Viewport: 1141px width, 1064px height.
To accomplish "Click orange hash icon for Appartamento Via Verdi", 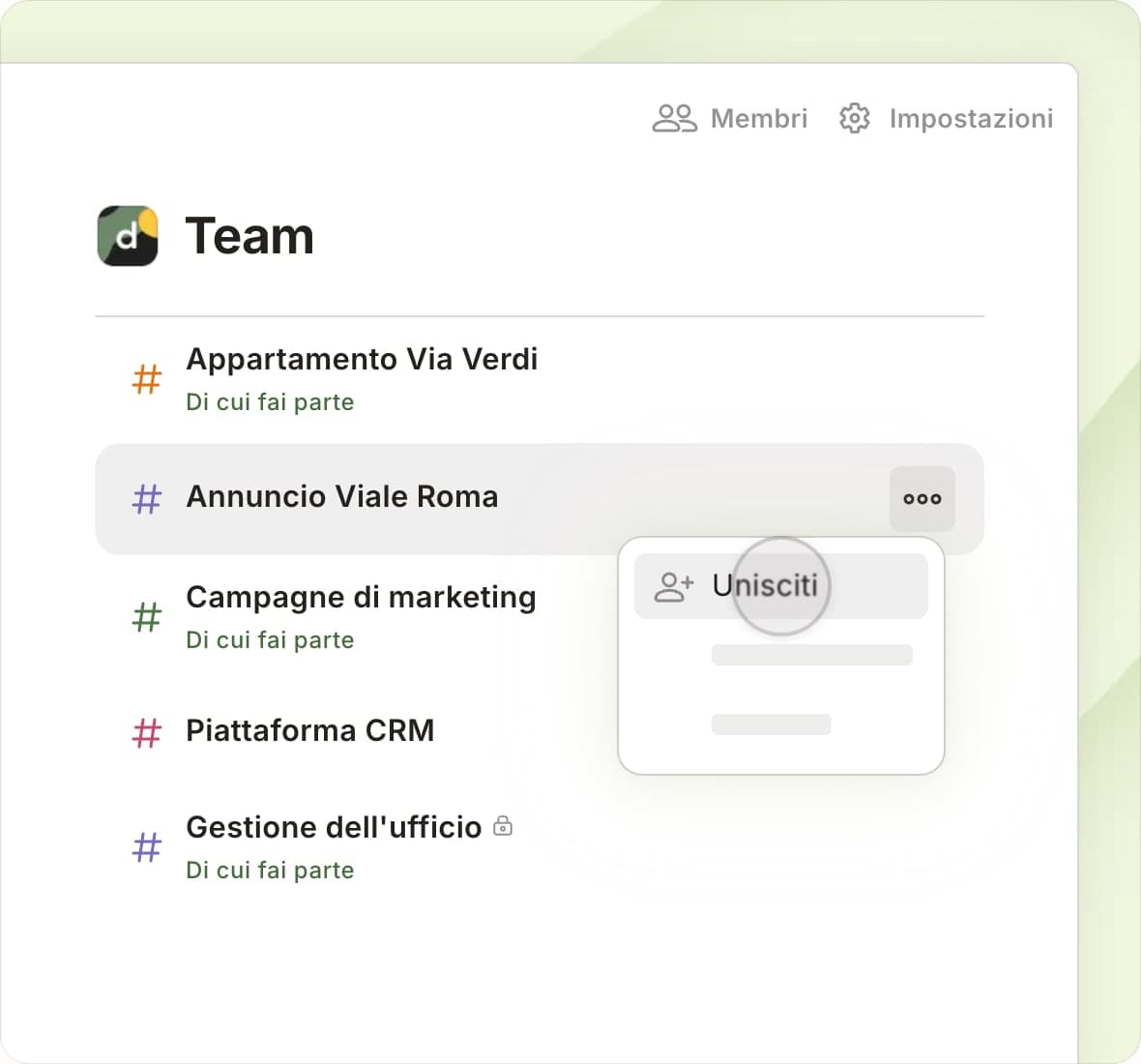I will [x=146, y=379].
